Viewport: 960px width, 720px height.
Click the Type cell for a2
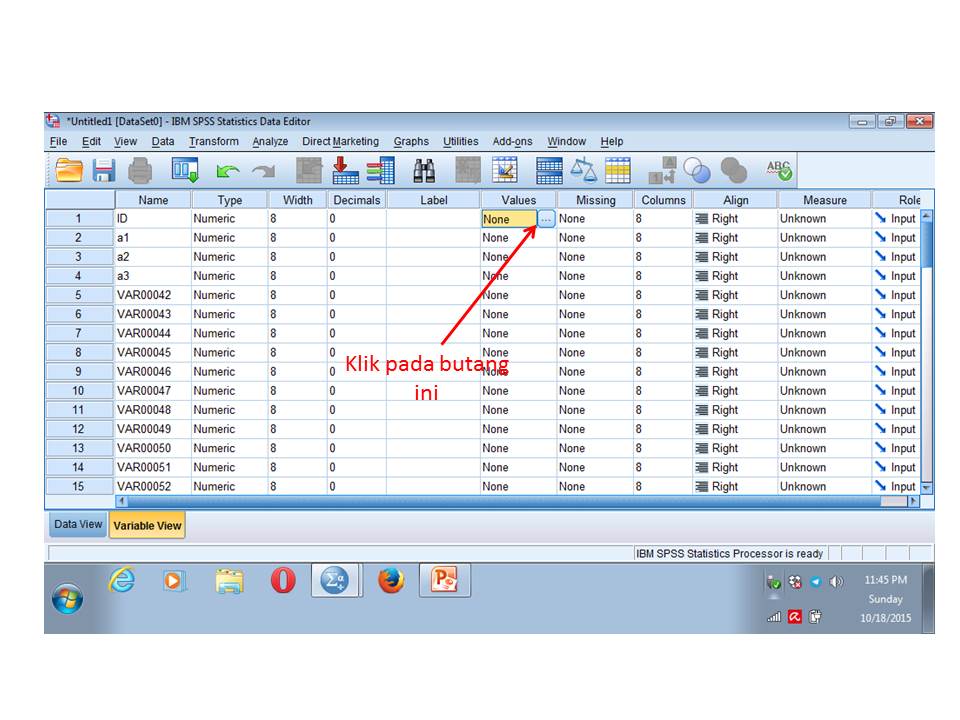pyautogui.click(x=229, y=257)
